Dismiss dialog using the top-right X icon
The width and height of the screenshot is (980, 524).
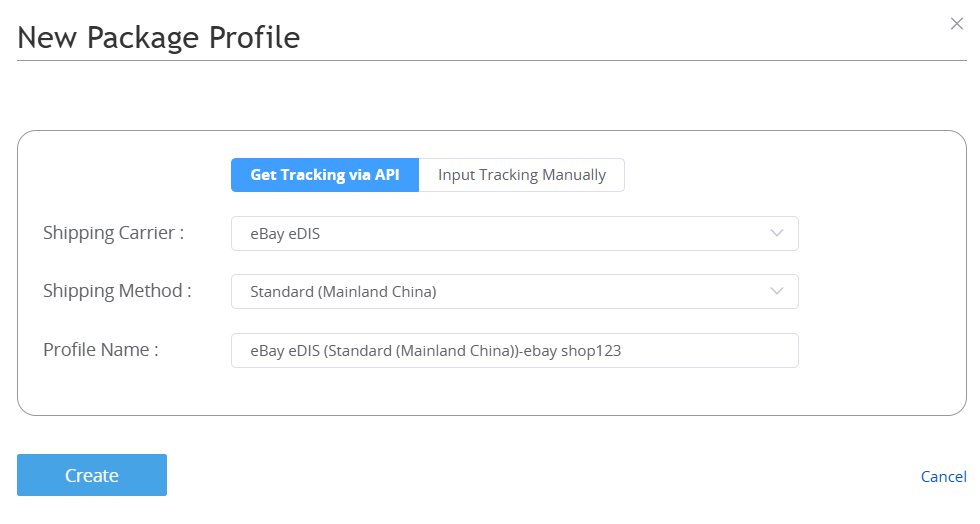pos(956,24)
